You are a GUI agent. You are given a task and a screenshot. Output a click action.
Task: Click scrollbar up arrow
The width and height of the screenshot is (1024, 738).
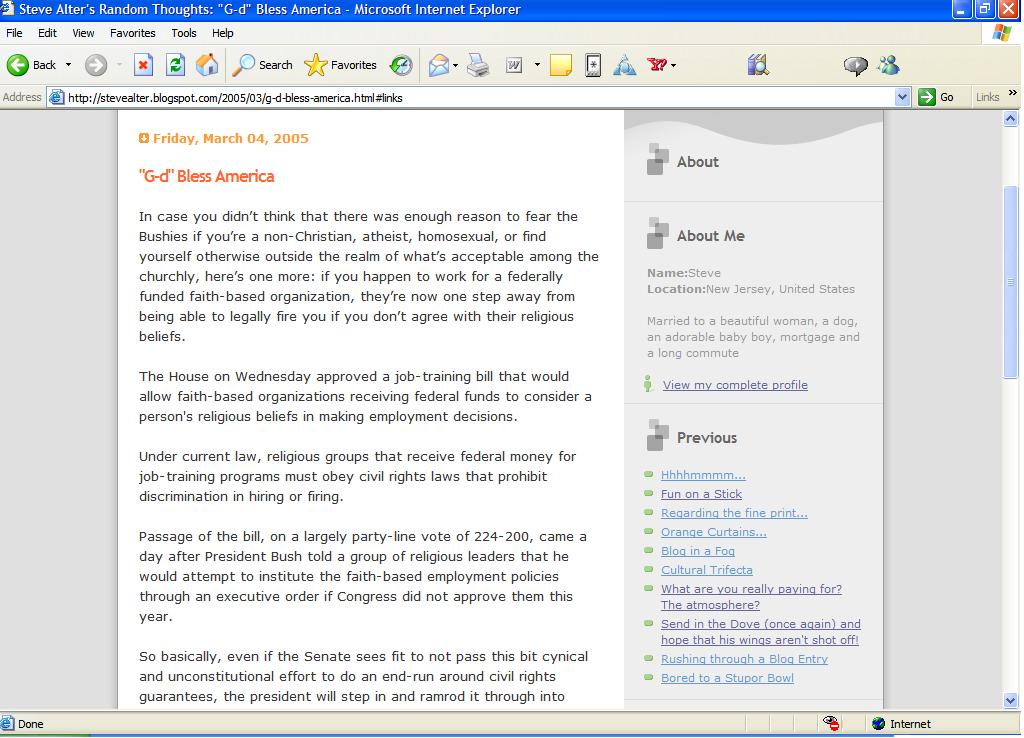[1010, 119]
